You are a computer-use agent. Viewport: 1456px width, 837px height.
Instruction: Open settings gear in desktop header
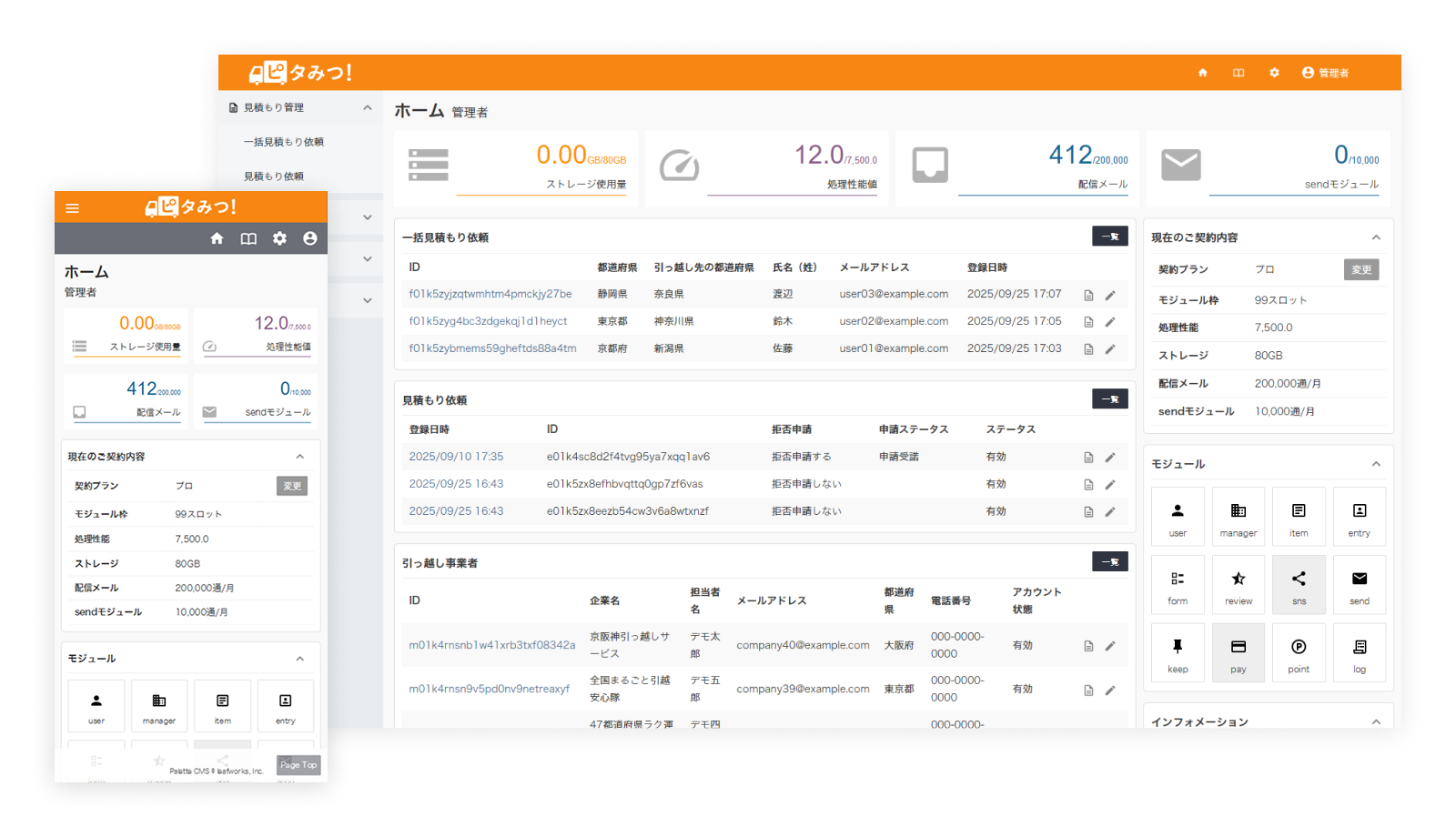click(x=1274, y=73)
